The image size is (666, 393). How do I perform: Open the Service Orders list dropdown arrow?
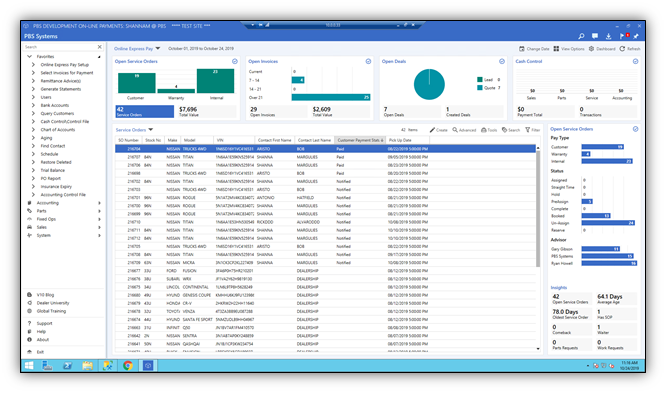[150, 130]
